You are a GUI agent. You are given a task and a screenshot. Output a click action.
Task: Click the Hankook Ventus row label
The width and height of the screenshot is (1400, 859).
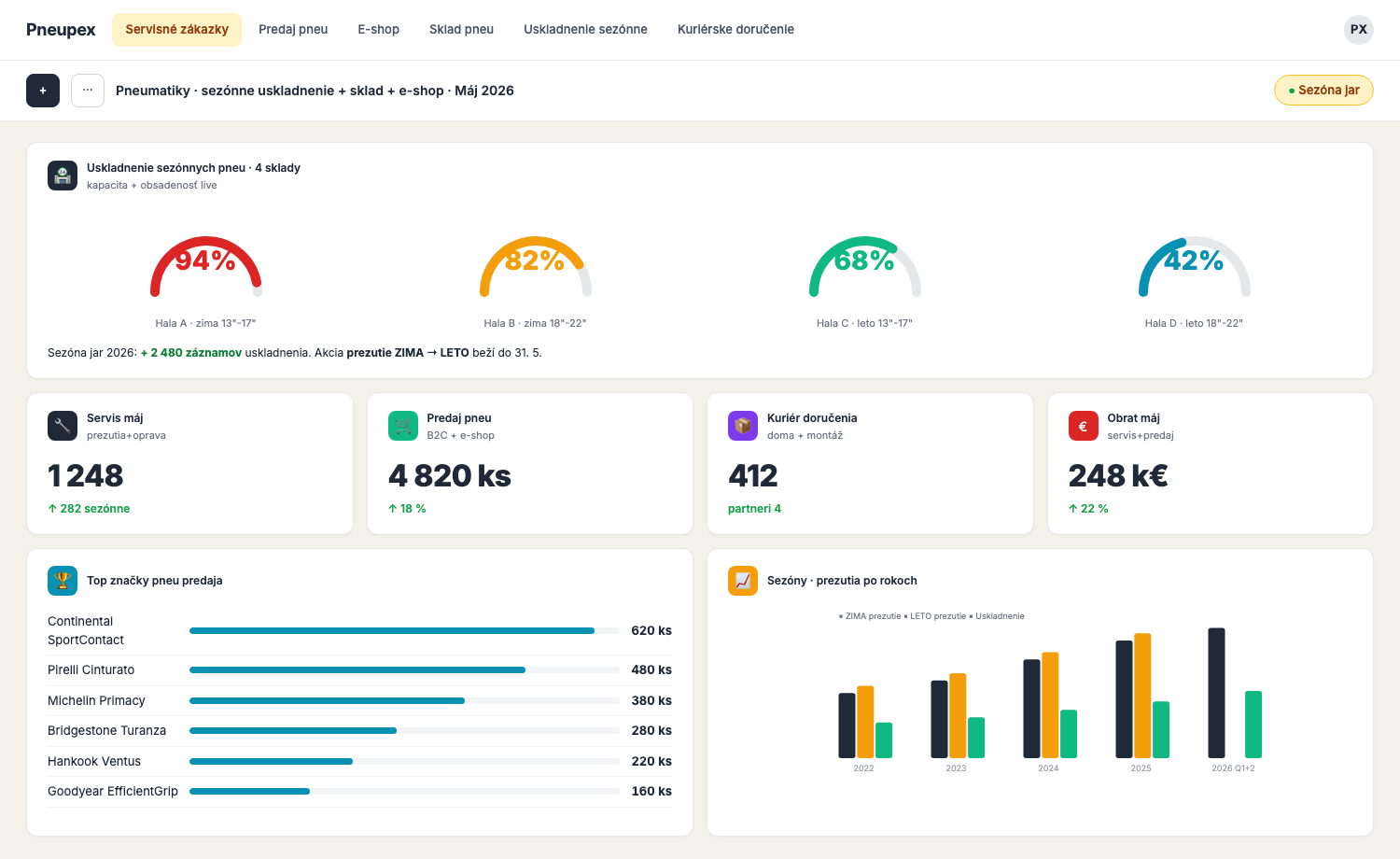[94, 762]
